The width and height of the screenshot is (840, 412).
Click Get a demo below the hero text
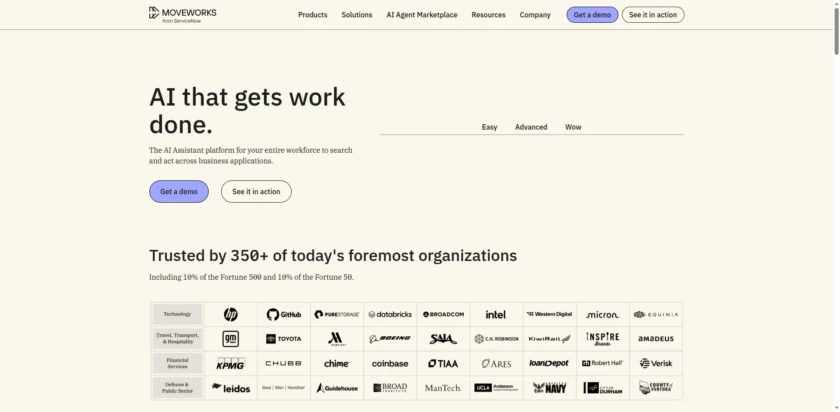[179, 191]
